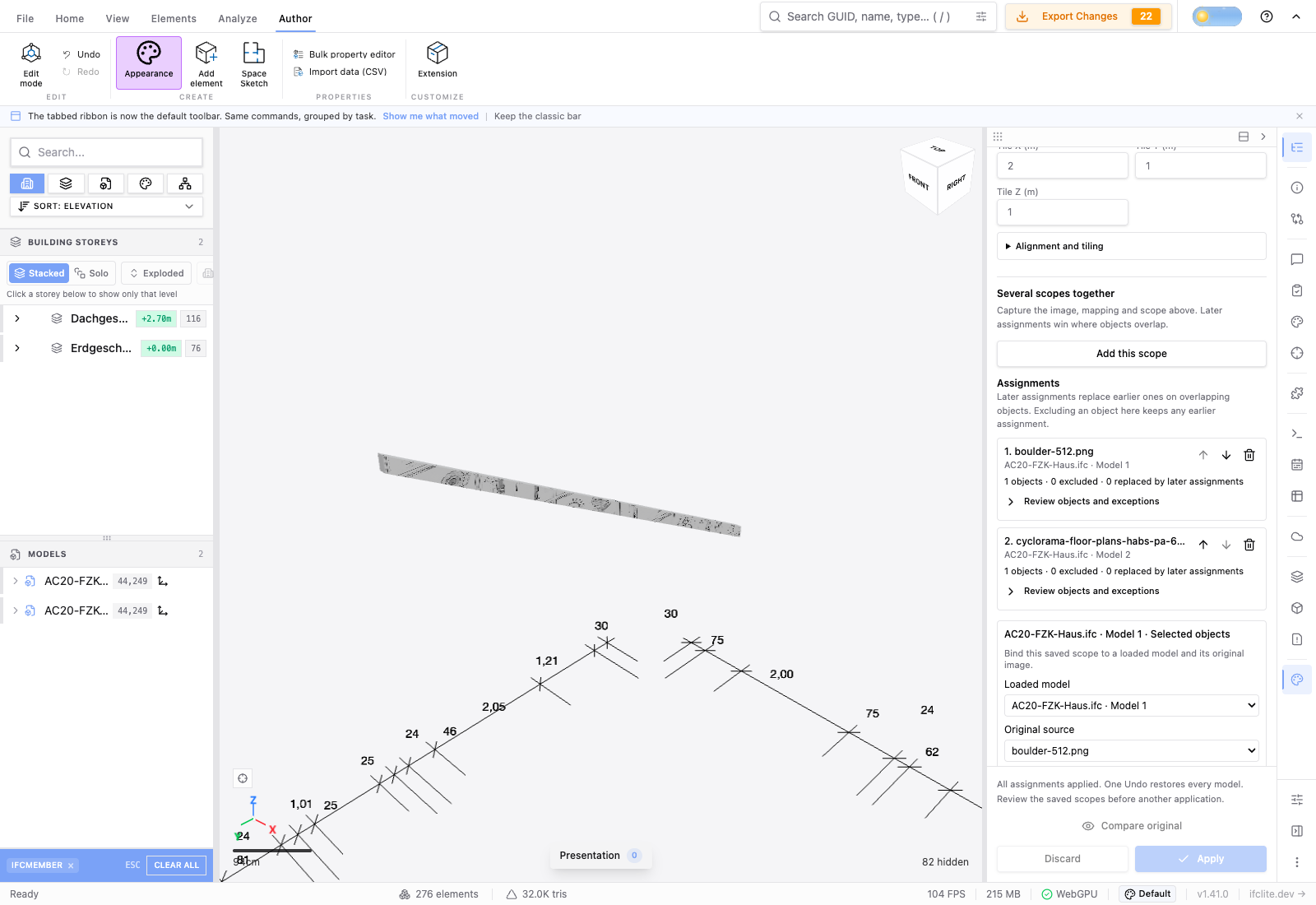Open the Sort: Elevation dropdown
Viewport: 1316px width, 905px height.
[106, 207]
